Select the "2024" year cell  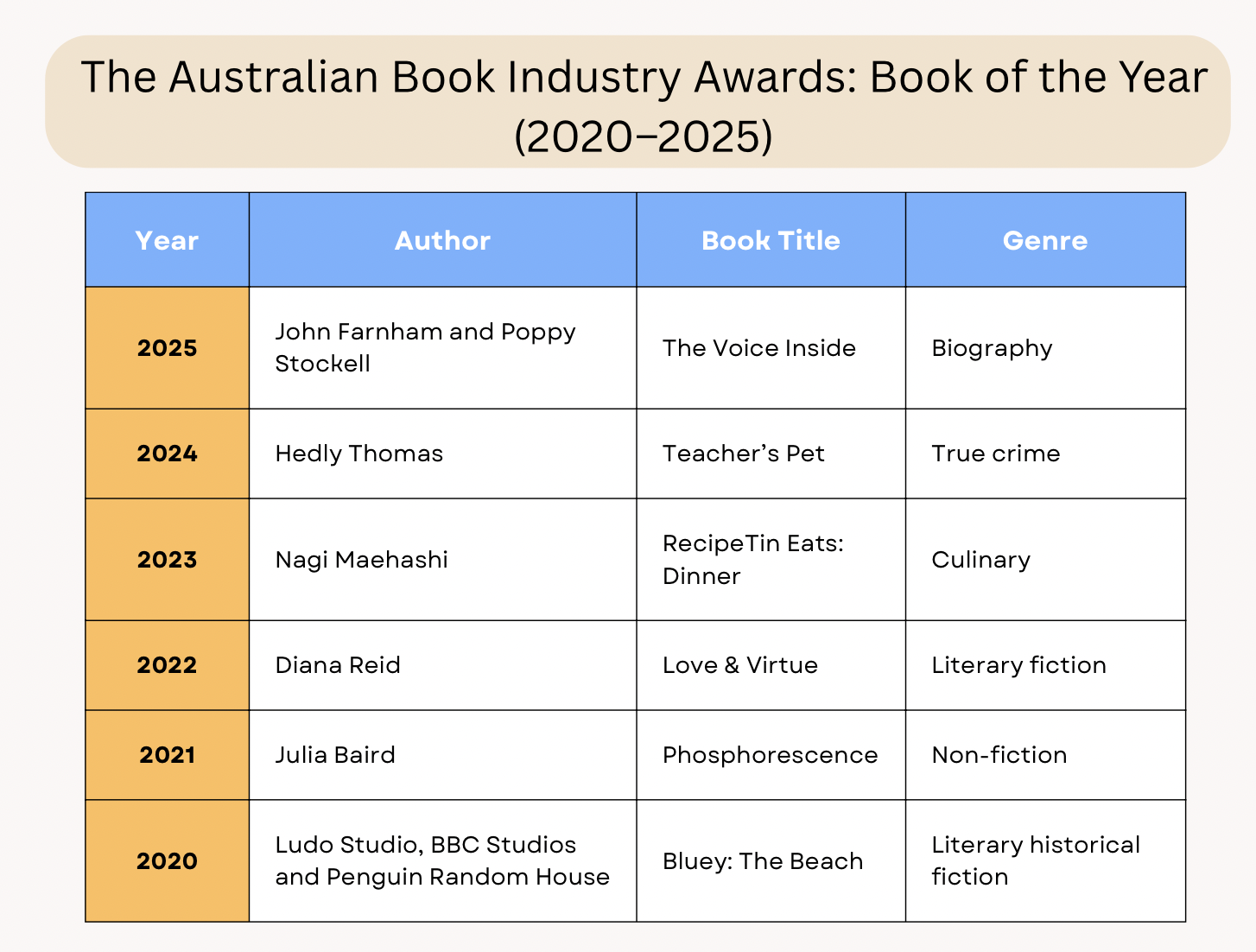coord(167,454)
